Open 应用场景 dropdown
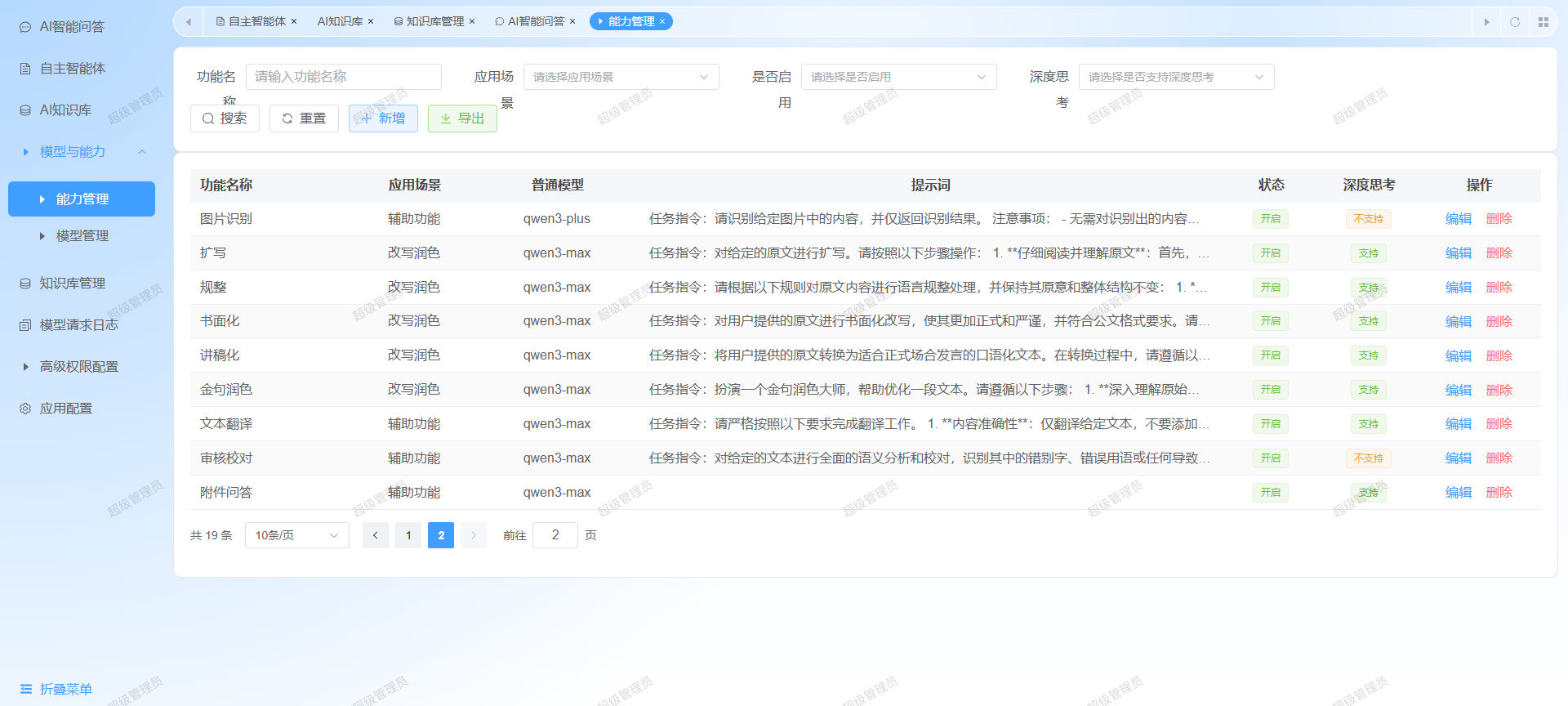1568x706 pixels. [x=621, y=77]
